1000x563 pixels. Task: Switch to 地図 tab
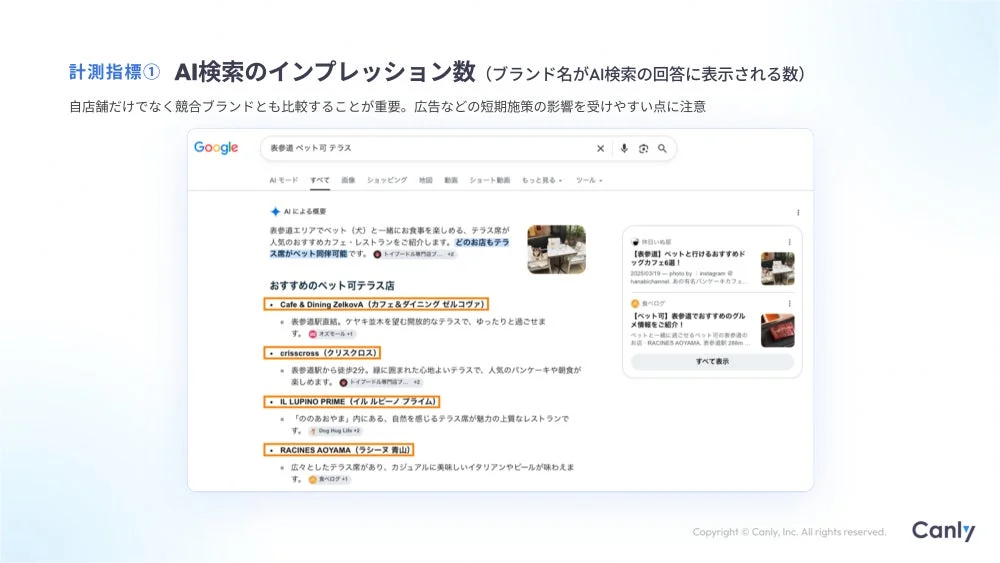(x=425, y=180)
